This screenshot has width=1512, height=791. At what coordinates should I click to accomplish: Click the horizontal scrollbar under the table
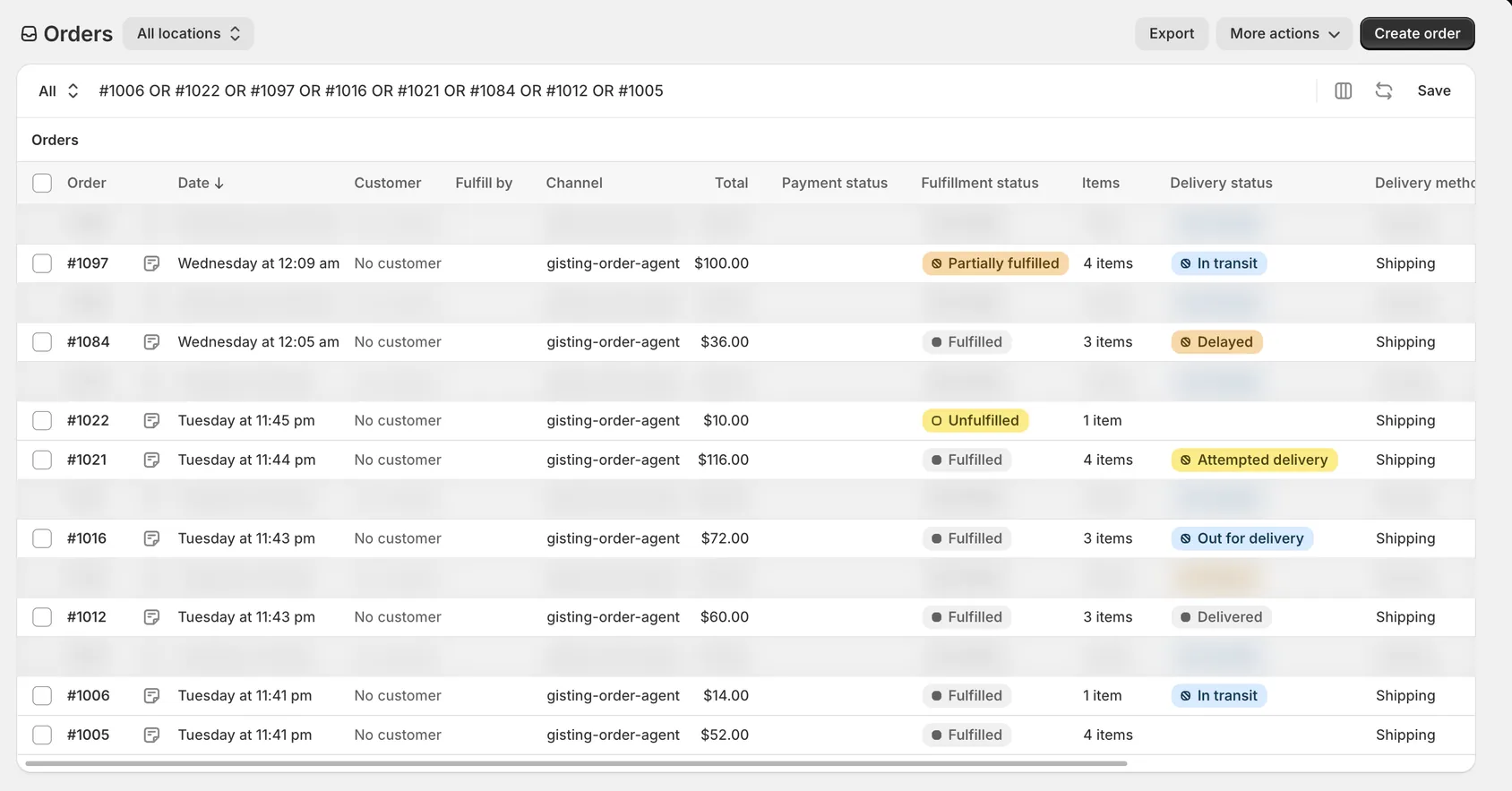click(x=576, y=763)
